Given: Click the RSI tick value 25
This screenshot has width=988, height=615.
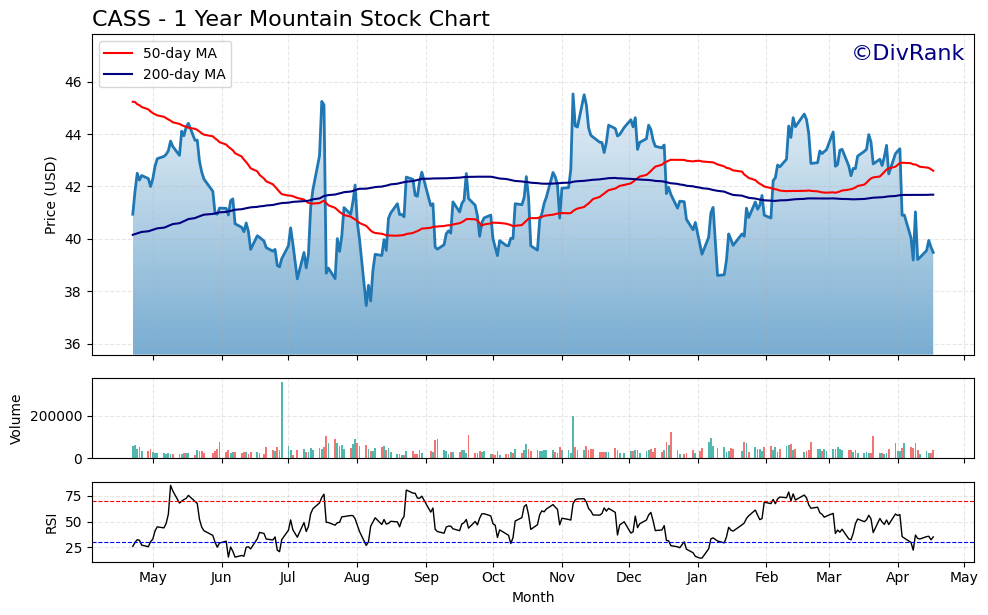Looking at the screenshot, I should 73,548.
